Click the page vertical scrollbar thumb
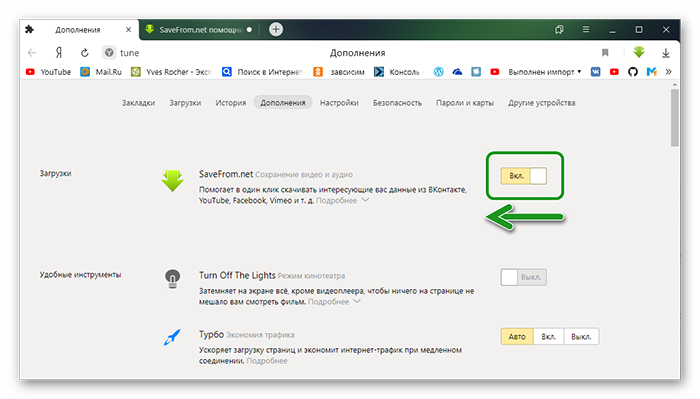700x399 pixels. 675,117
